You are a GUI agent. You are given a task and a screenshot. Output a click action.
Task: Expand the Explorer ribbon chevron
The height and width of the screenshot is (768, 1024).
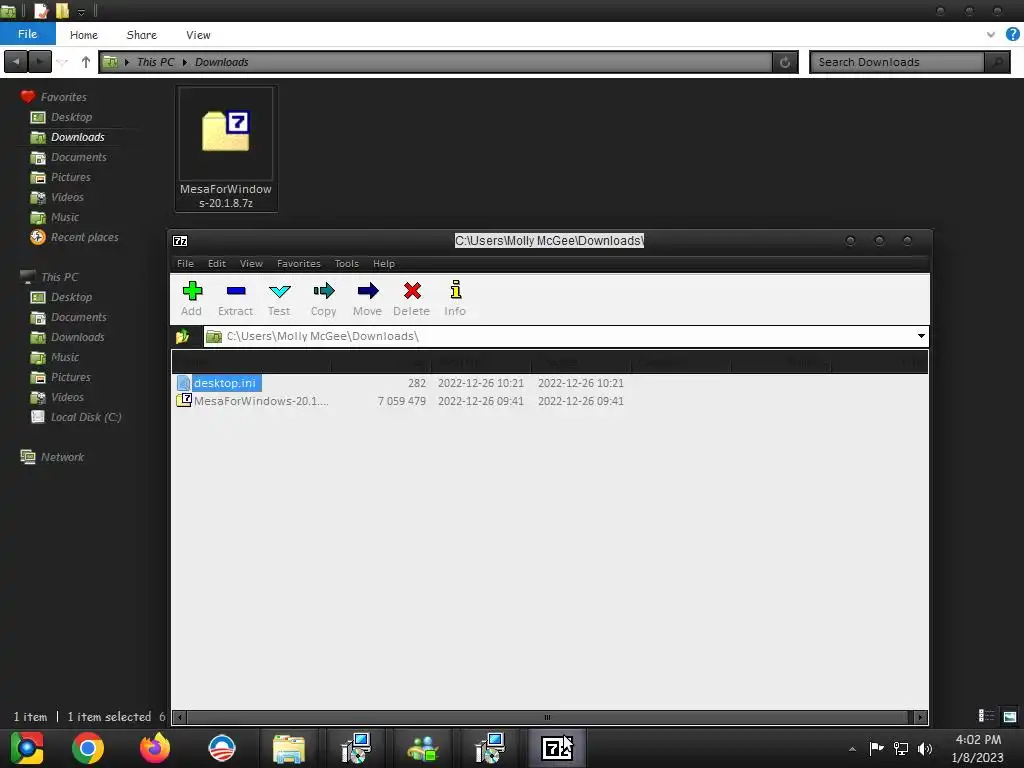pyautogui.click(x=991, y=35)
